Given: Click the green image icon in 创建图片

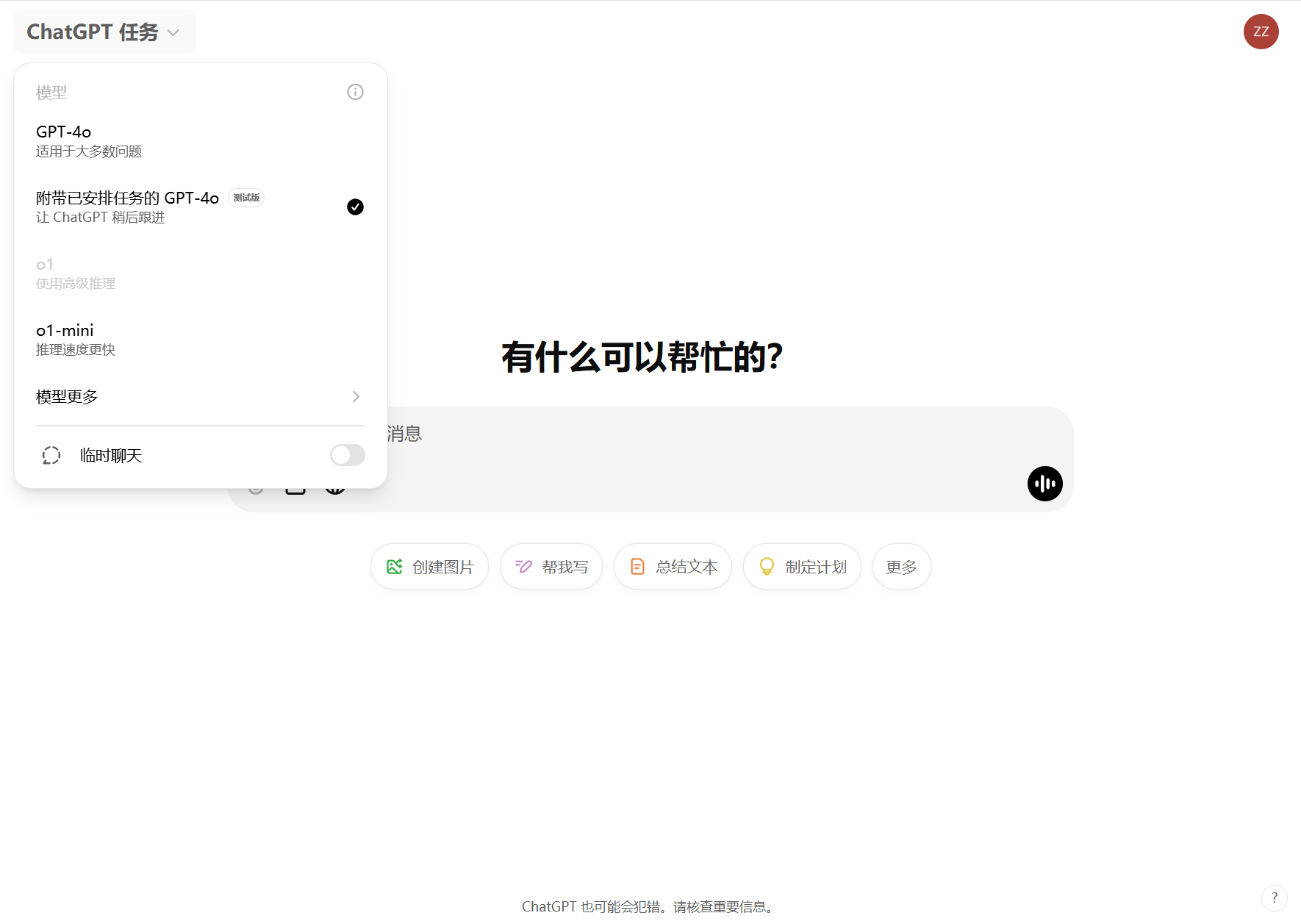Looking at the screenshot, I should point(395,567).
